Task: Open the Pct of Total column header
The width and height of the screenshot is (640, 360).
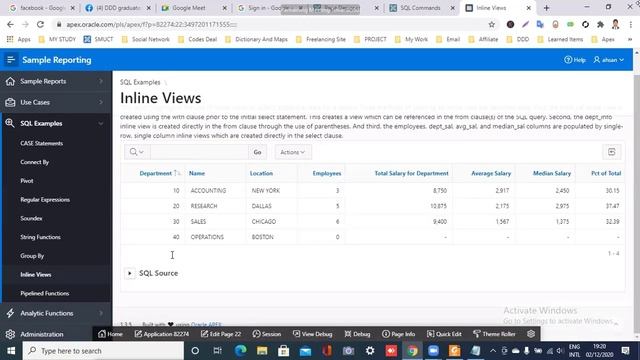Action: pos(606,173)
